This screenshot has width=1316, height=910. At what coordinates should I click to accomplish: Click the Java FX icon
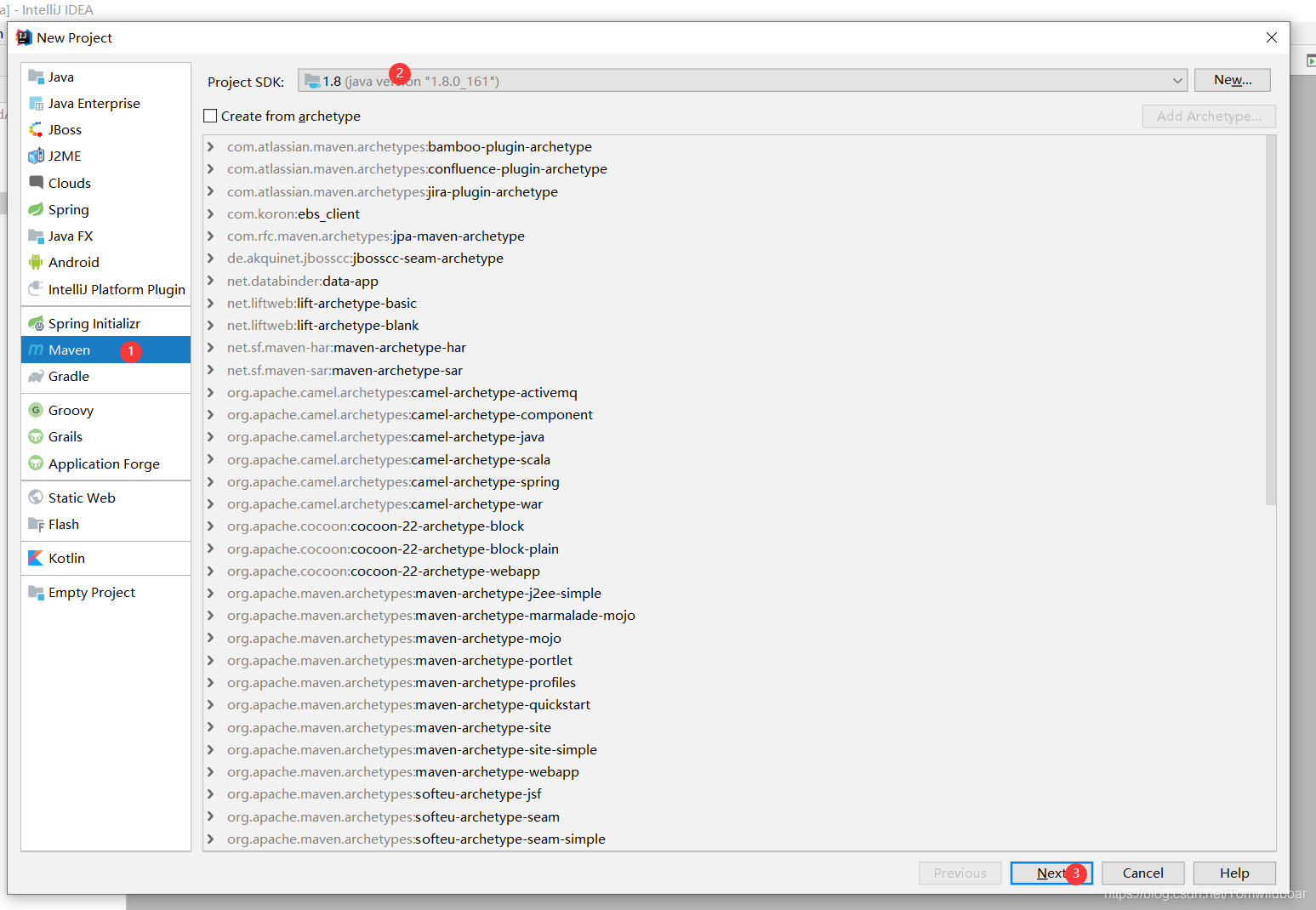coord(36,236)
